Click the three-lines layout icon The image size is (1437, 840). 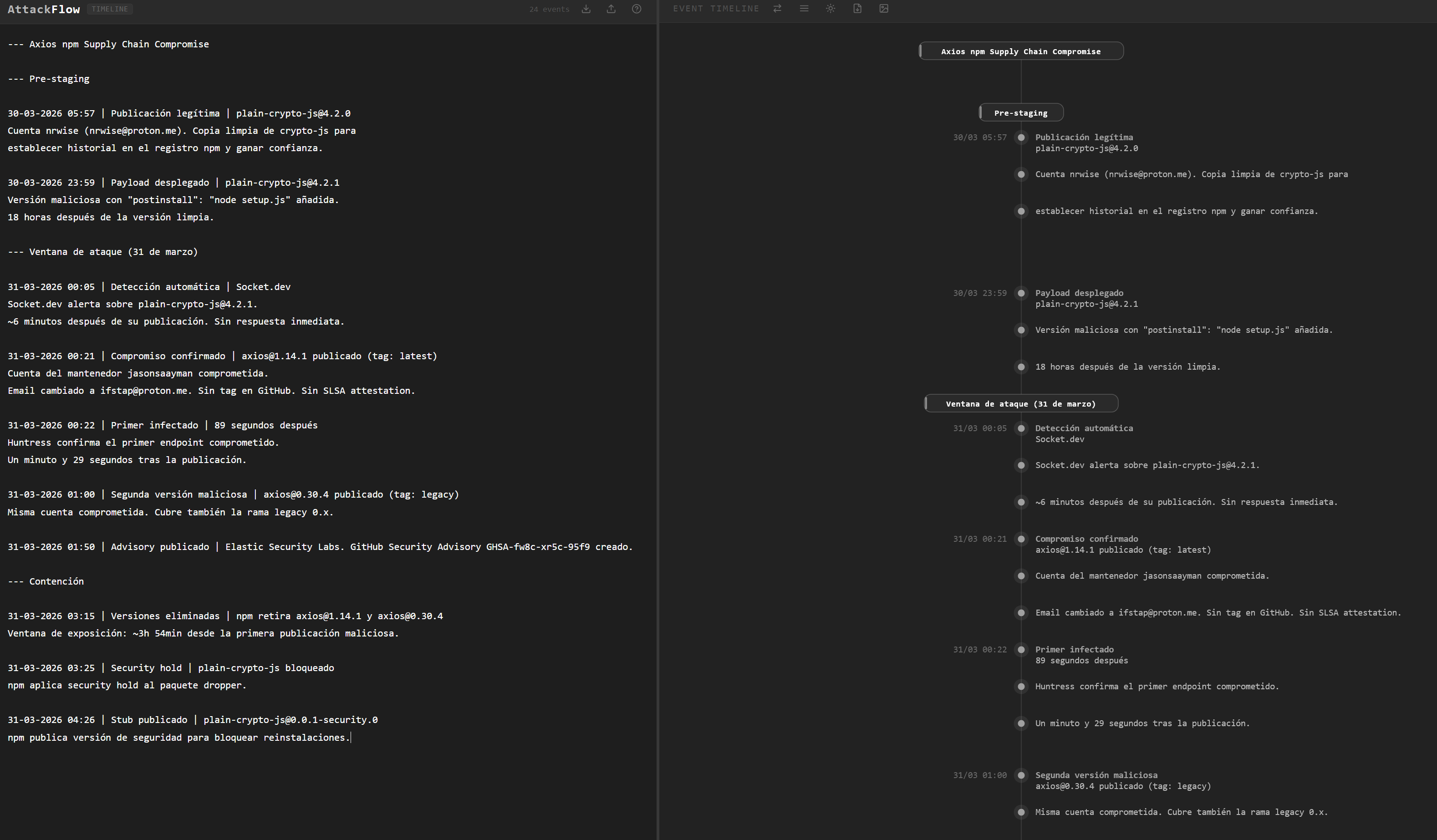804,9
